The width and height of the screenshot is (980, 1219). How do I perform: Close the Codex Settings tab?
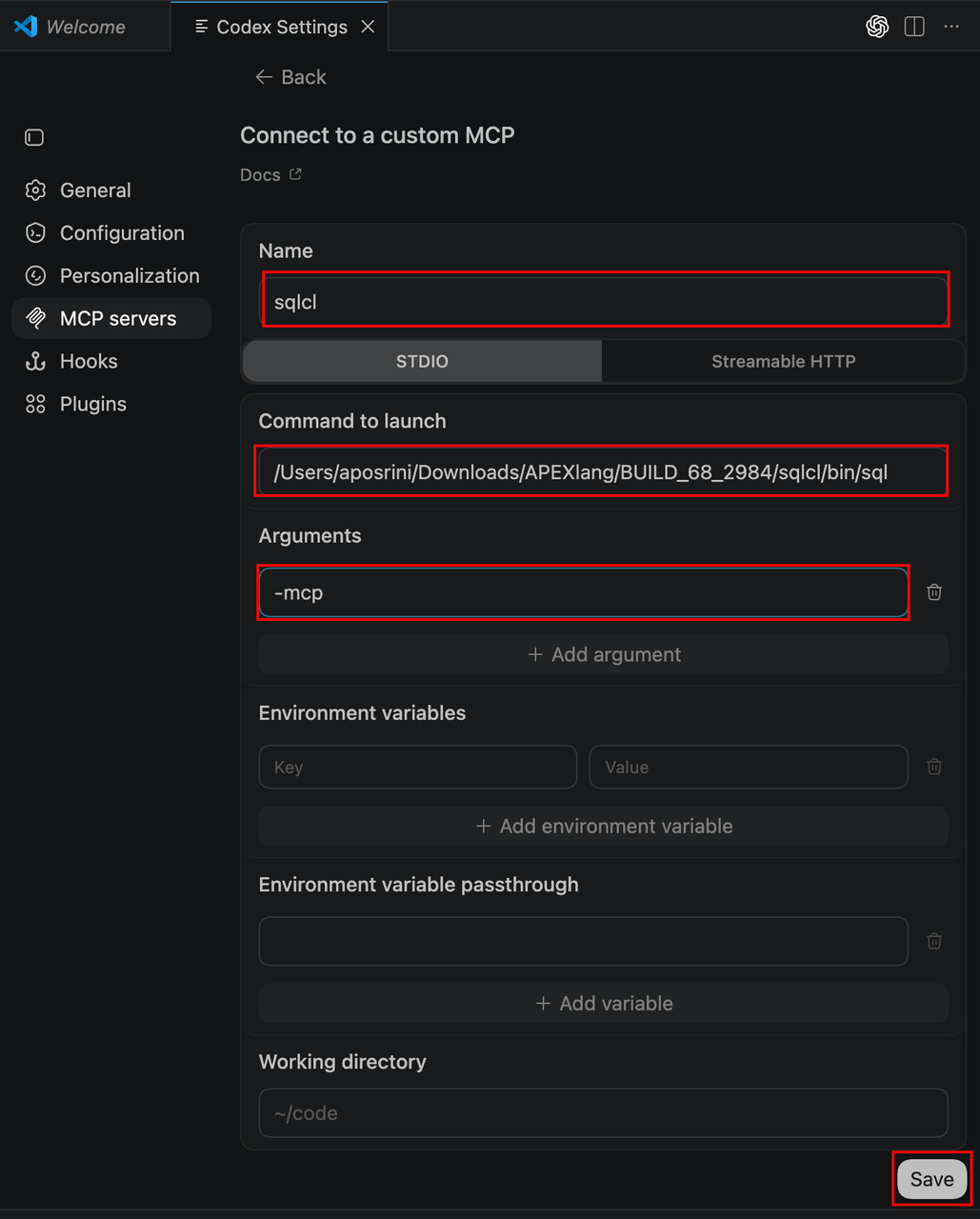pos(368,27)
